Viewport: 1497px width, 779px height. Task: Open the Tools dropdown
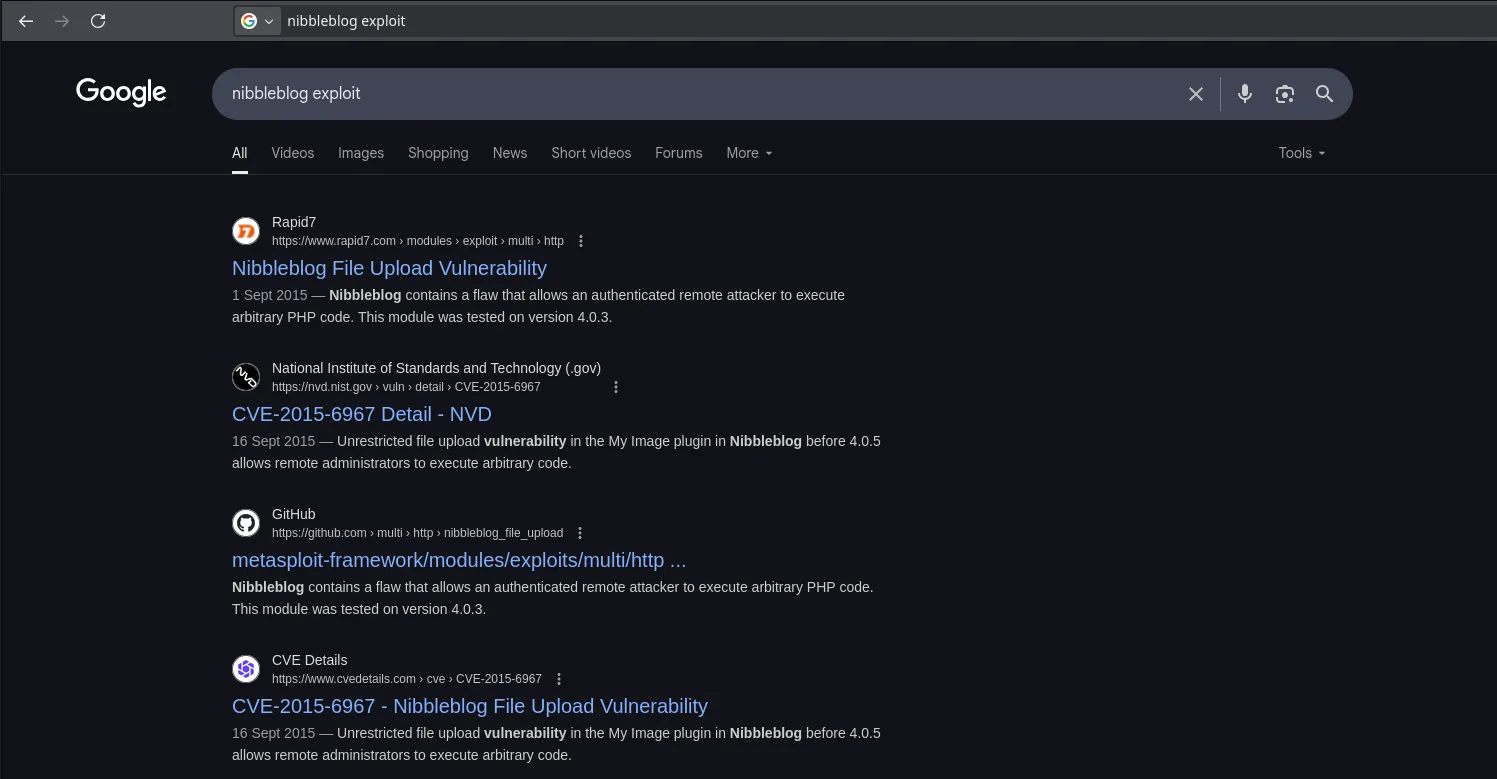1301,153
